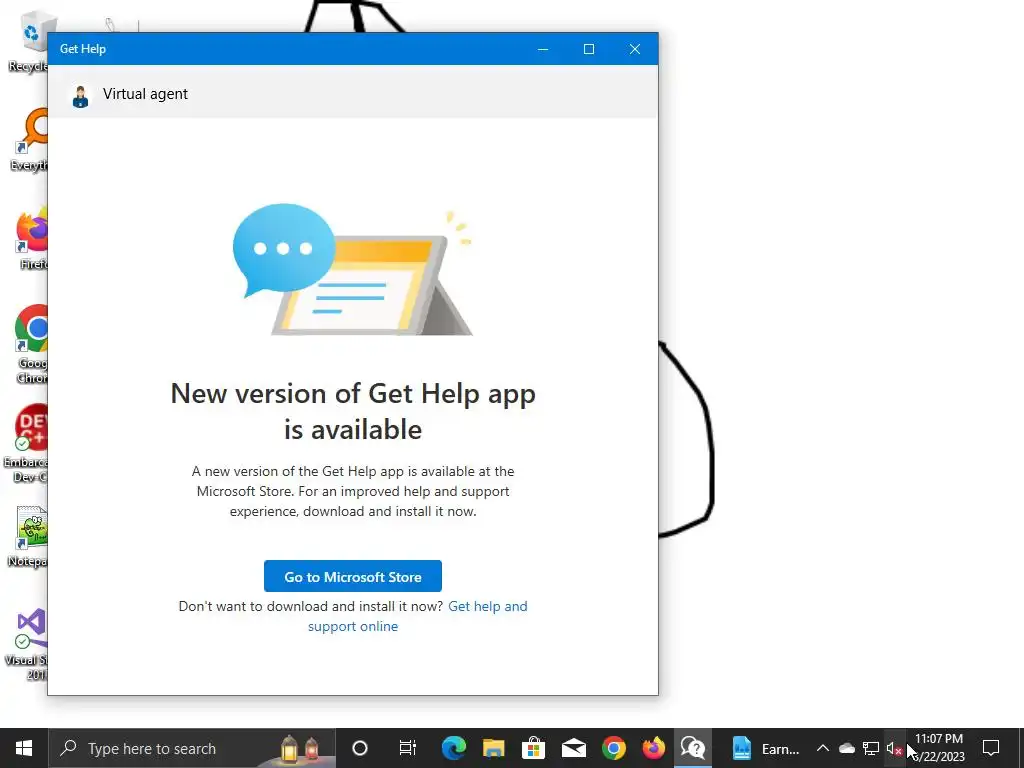This screenshot has height=768, width=1024.
Task: Open Cortana from the taskbar circle icon
Action: [x=360, y=748]
